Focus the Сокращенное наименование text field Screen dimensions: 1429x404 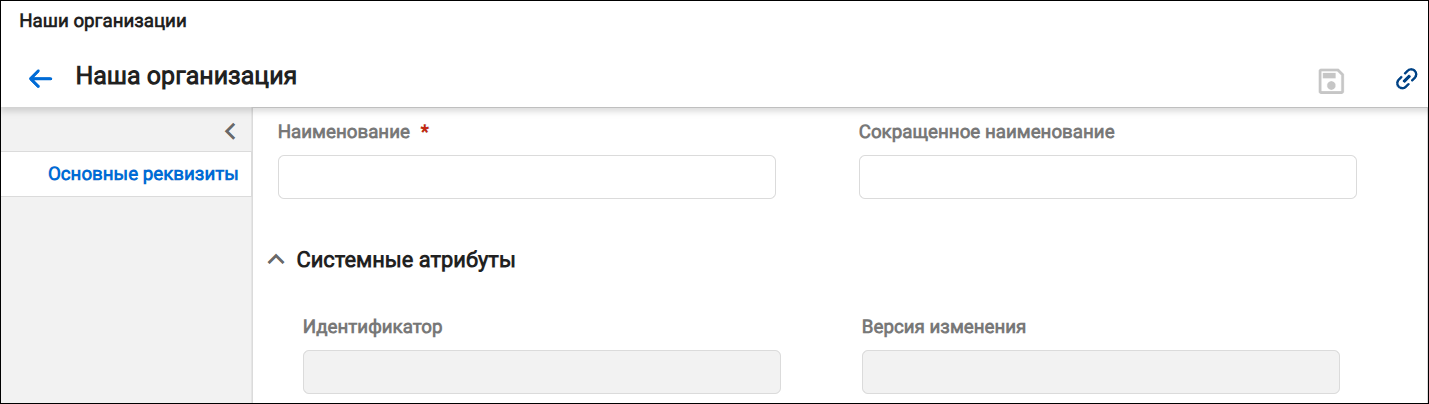coord(1108,177)
